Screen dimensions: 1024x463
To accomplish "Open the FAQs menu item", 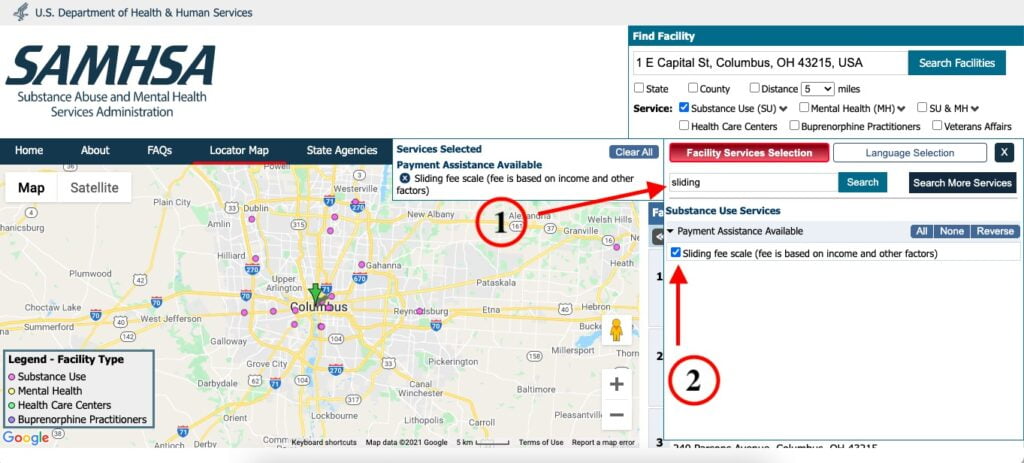I will [159, 150].
